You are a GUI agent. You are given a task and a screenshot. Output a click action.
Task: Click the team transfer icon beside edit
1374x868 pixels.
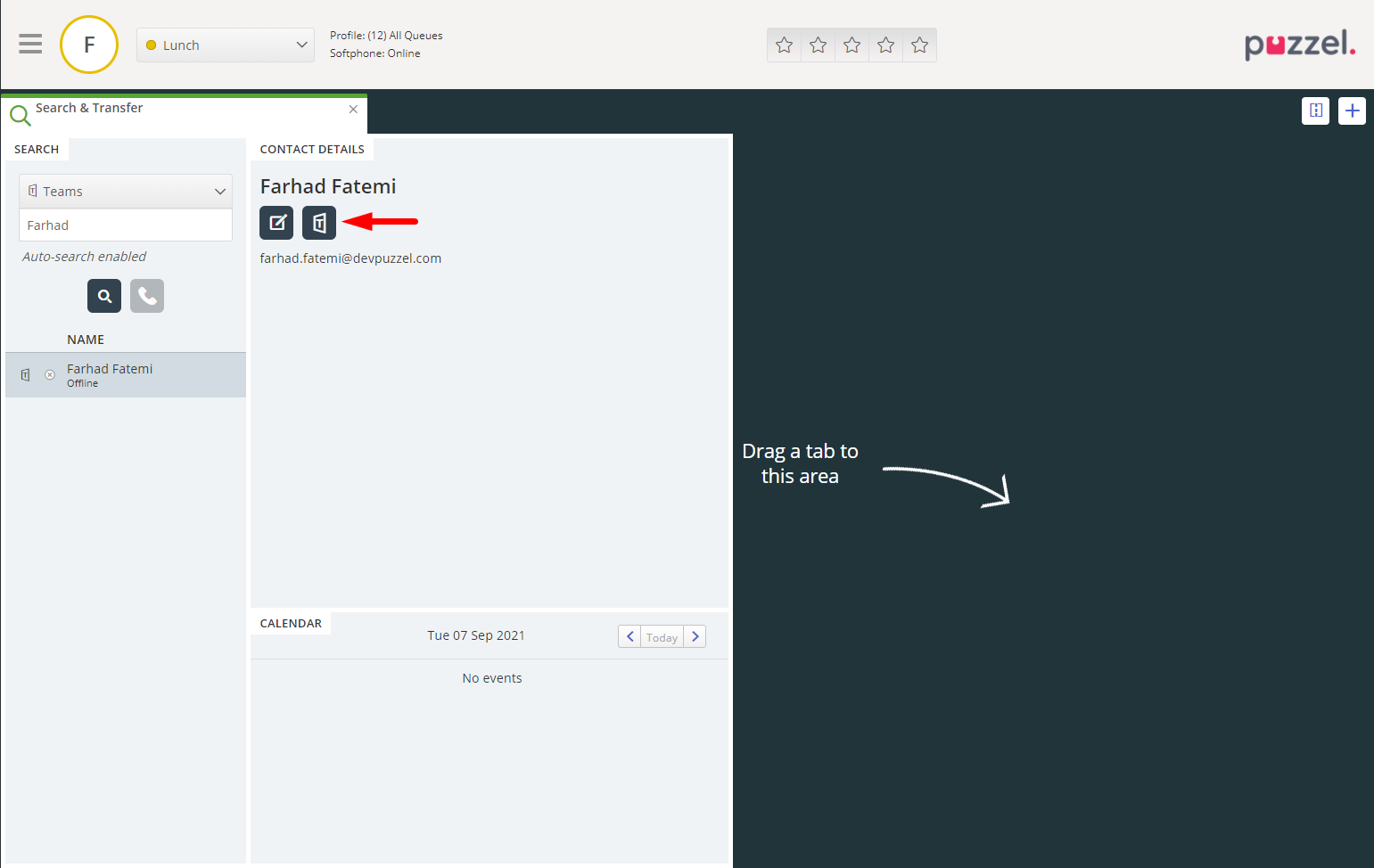click(319, 223)
